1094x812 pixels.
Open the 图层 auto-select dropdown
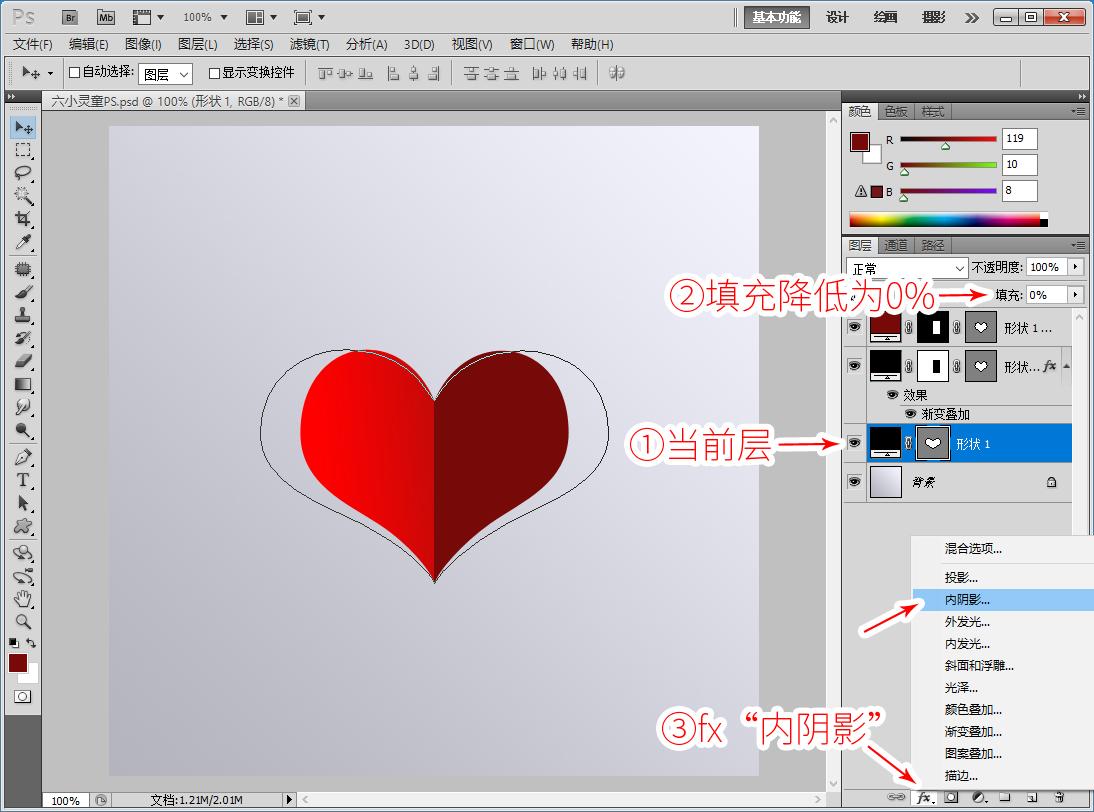coord(165,74)
